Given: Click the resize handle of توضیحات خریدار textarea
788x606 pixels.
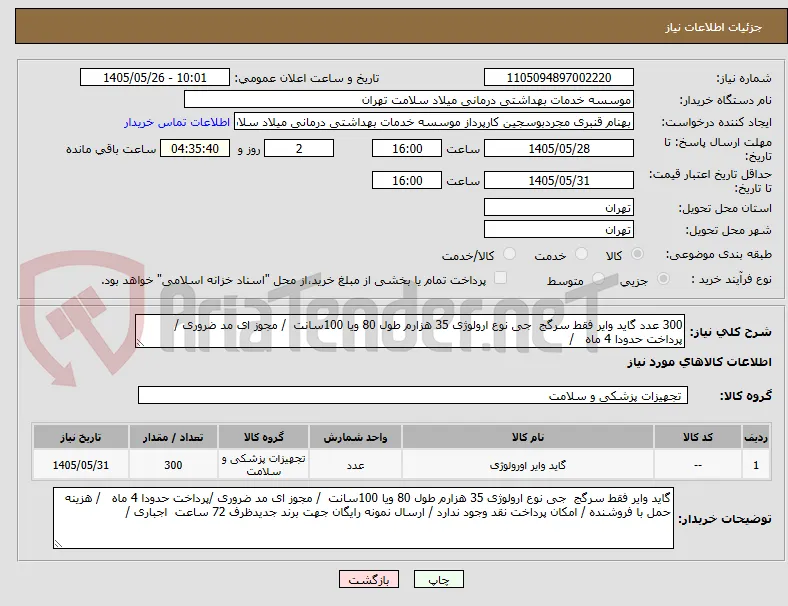Looking at the screenshot, I should pos(58,544).
